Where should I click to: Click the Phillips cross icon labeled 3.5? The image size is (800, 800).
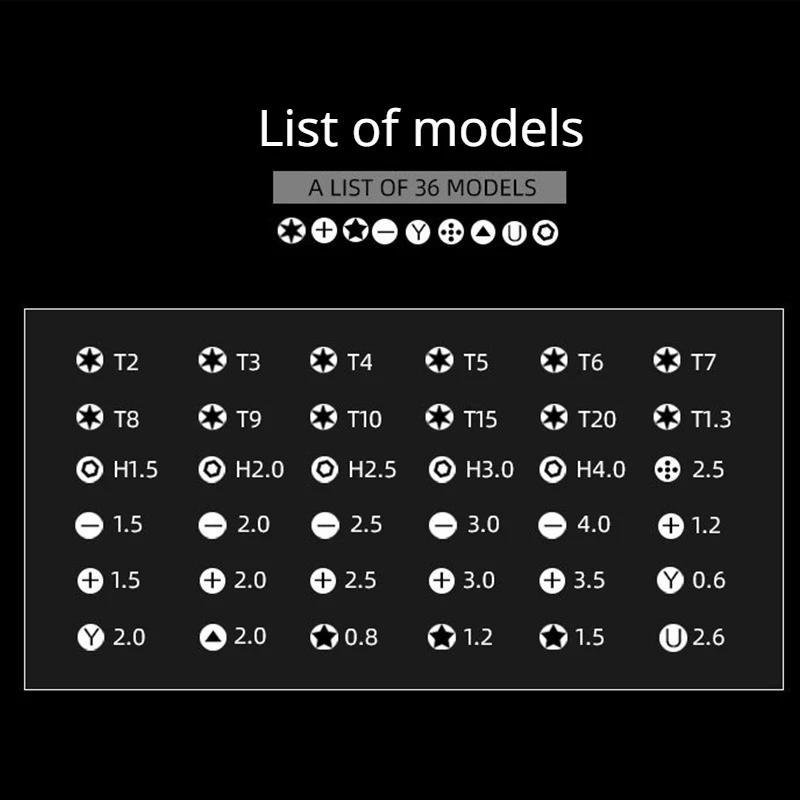(x=552, y=580)
